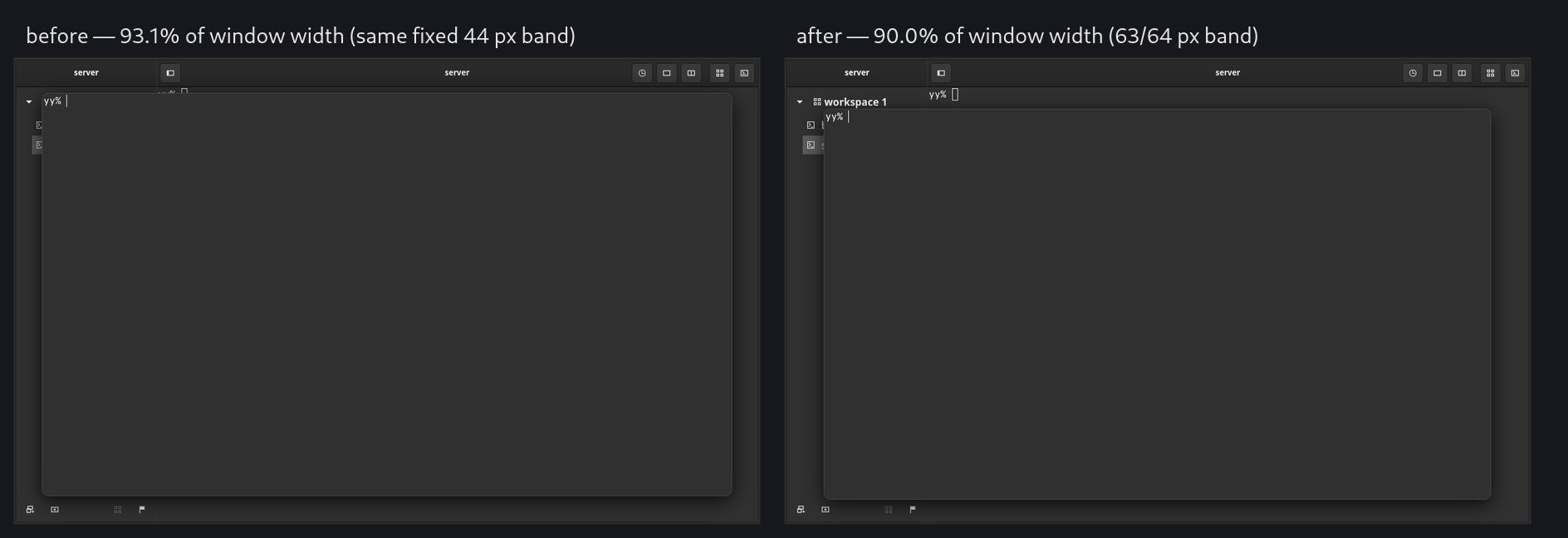This screenshot has height=538, width=1568.
Task: Open clock history icon in before window
Action: click(x=642, y=73)
